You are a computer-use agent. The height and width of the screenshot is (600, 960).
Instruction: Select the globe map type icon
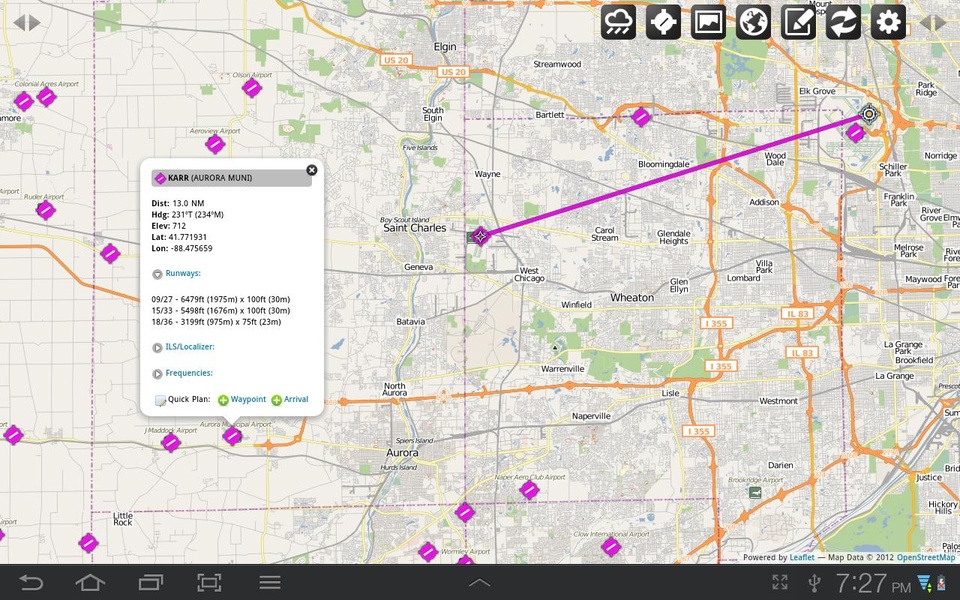coord(753,23)
